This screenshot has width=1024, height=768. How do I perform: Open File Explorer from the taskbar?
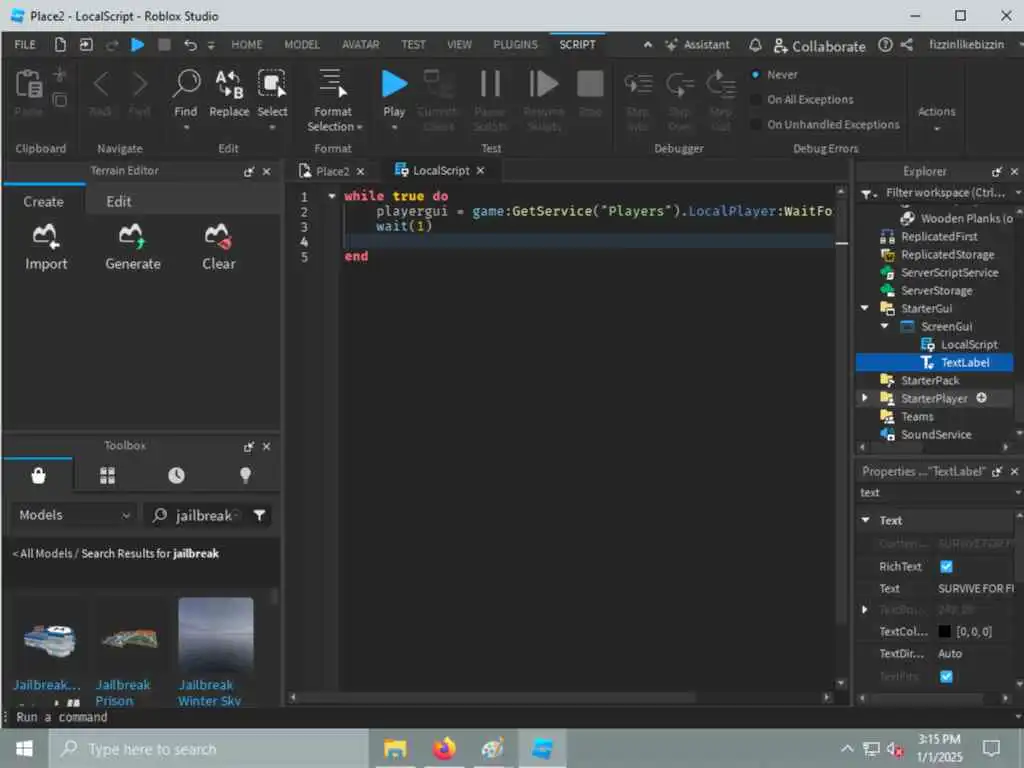(x=395, y=748)
